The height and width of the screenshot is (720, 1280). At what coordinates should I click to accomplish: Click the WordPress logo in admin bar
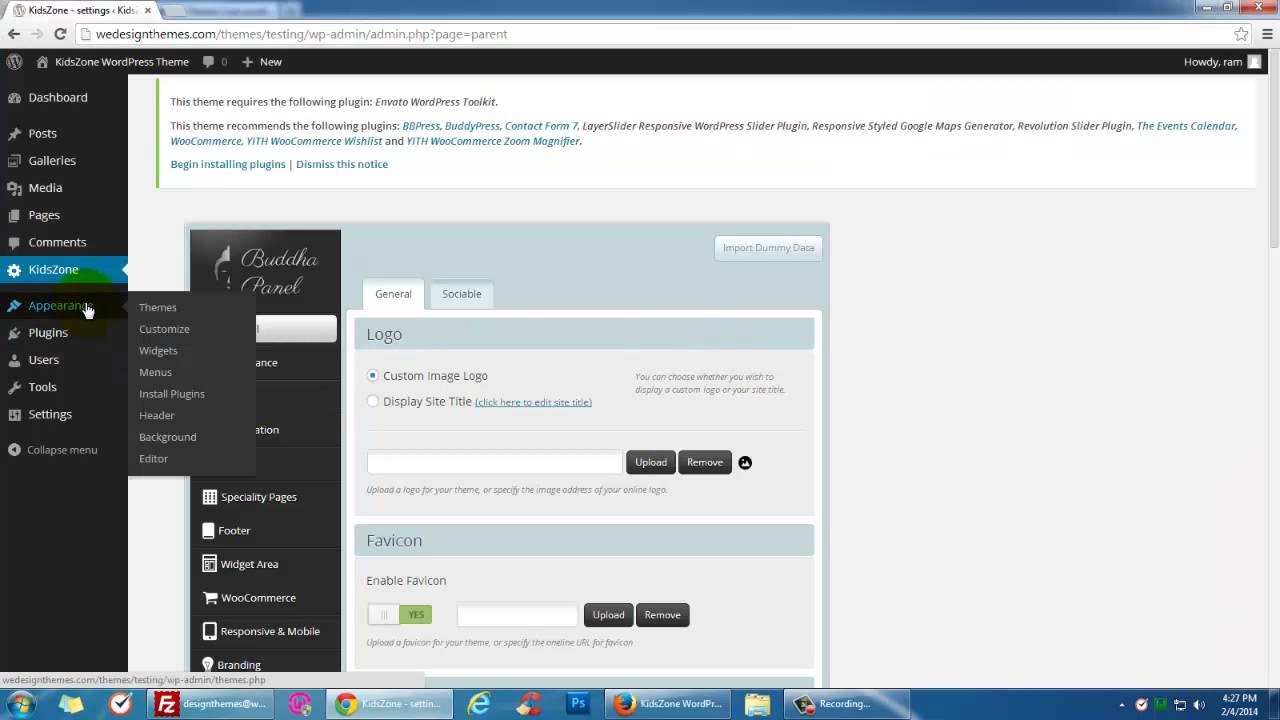14,62
